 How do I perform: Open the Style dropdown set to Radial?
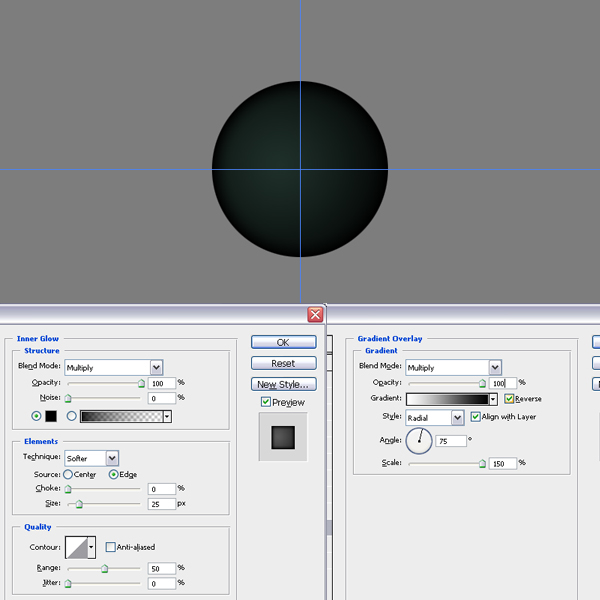(435, 417)
